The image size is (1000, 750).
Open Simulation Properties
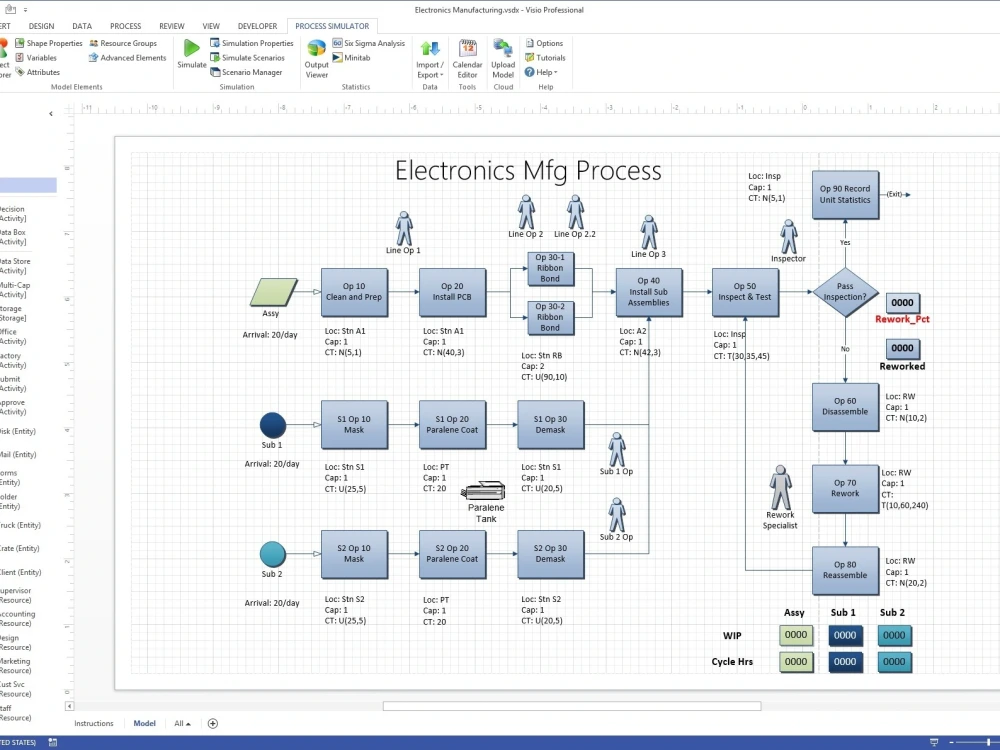pyautogui.click(x=251, y=43)
